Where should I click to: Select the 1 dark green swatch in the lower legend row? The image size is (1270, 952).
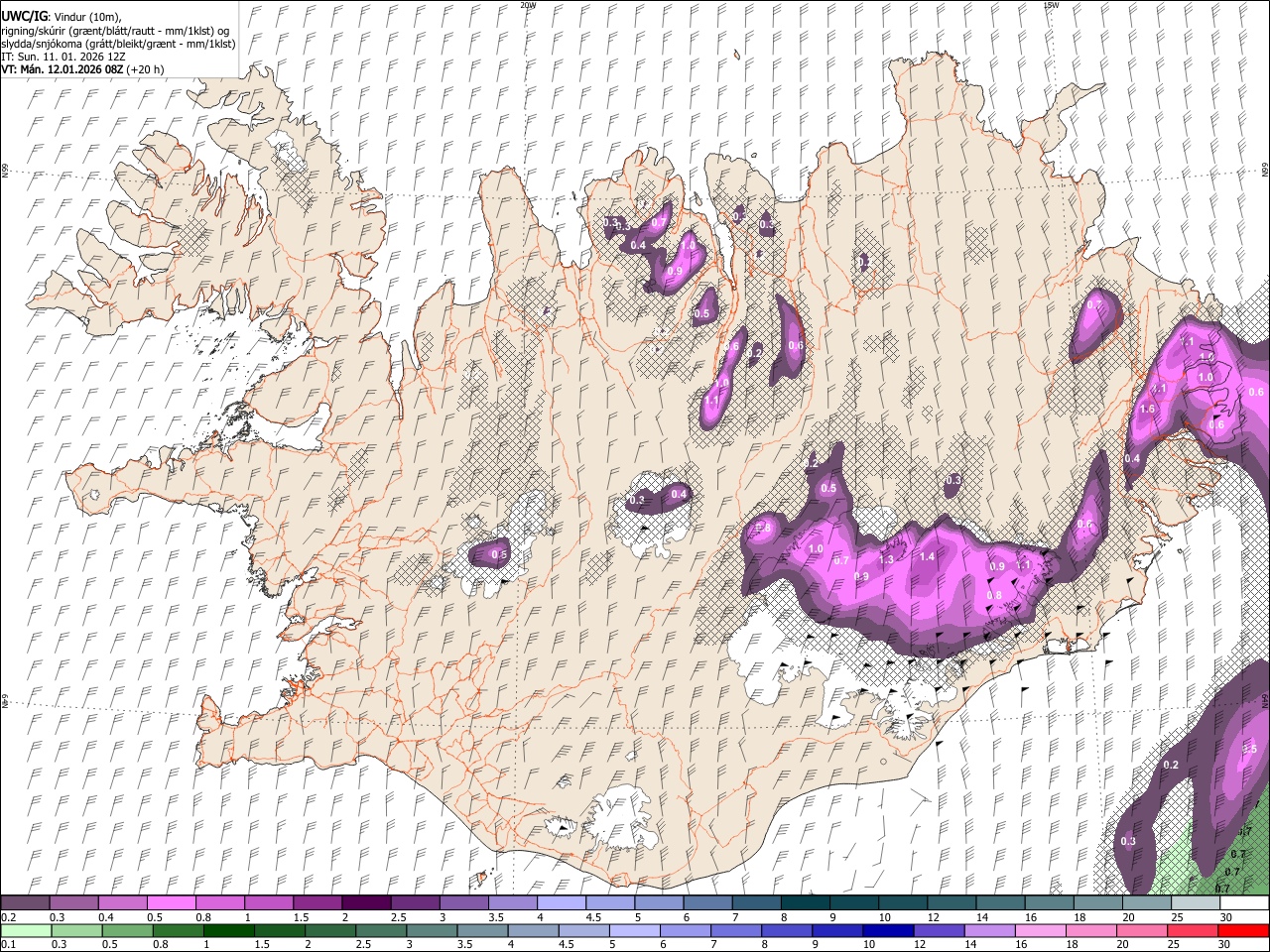click(x=228, y=930)
